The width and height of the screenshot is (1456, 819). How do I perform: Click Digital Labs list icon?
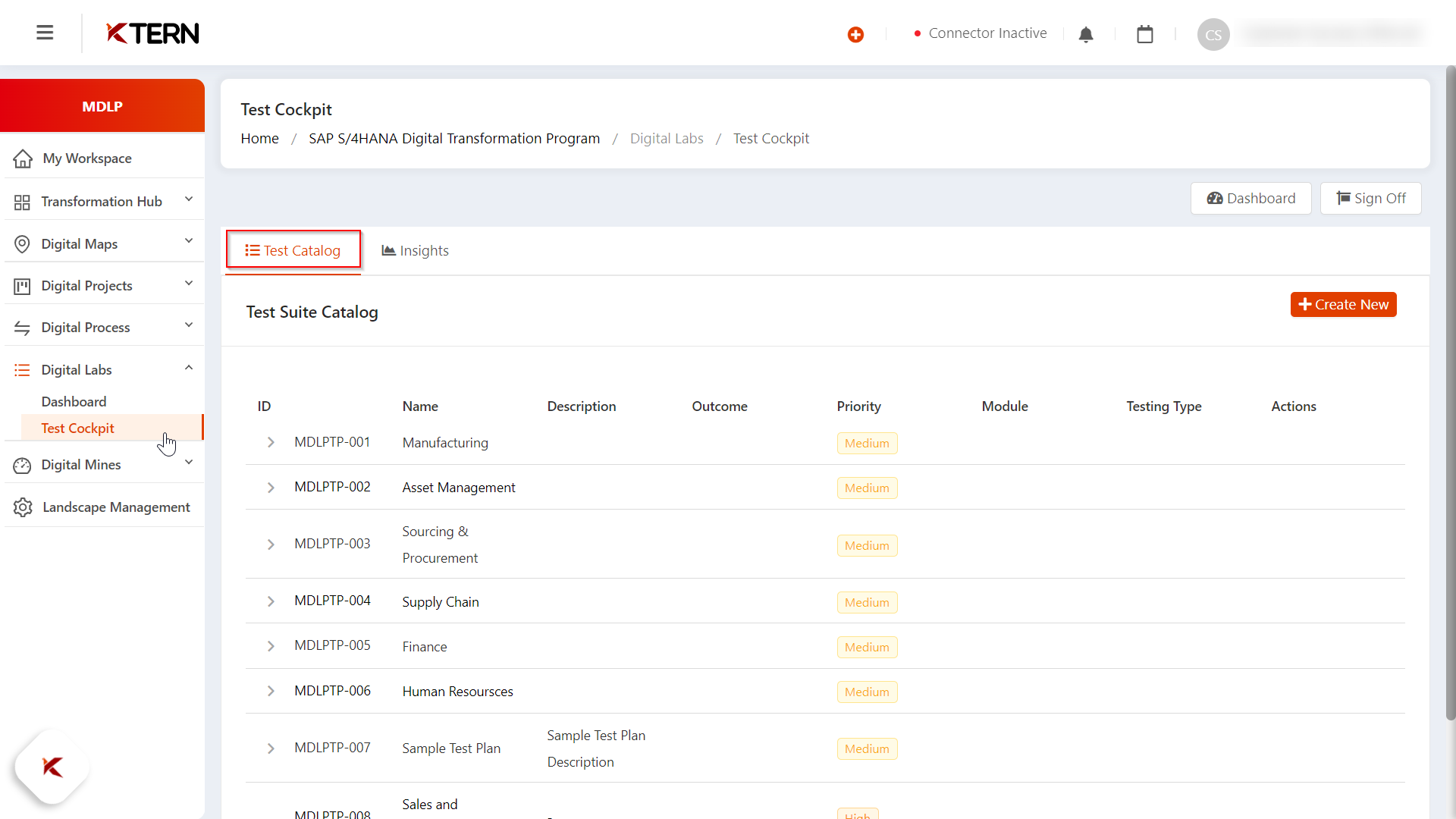[x=22, y=370]
